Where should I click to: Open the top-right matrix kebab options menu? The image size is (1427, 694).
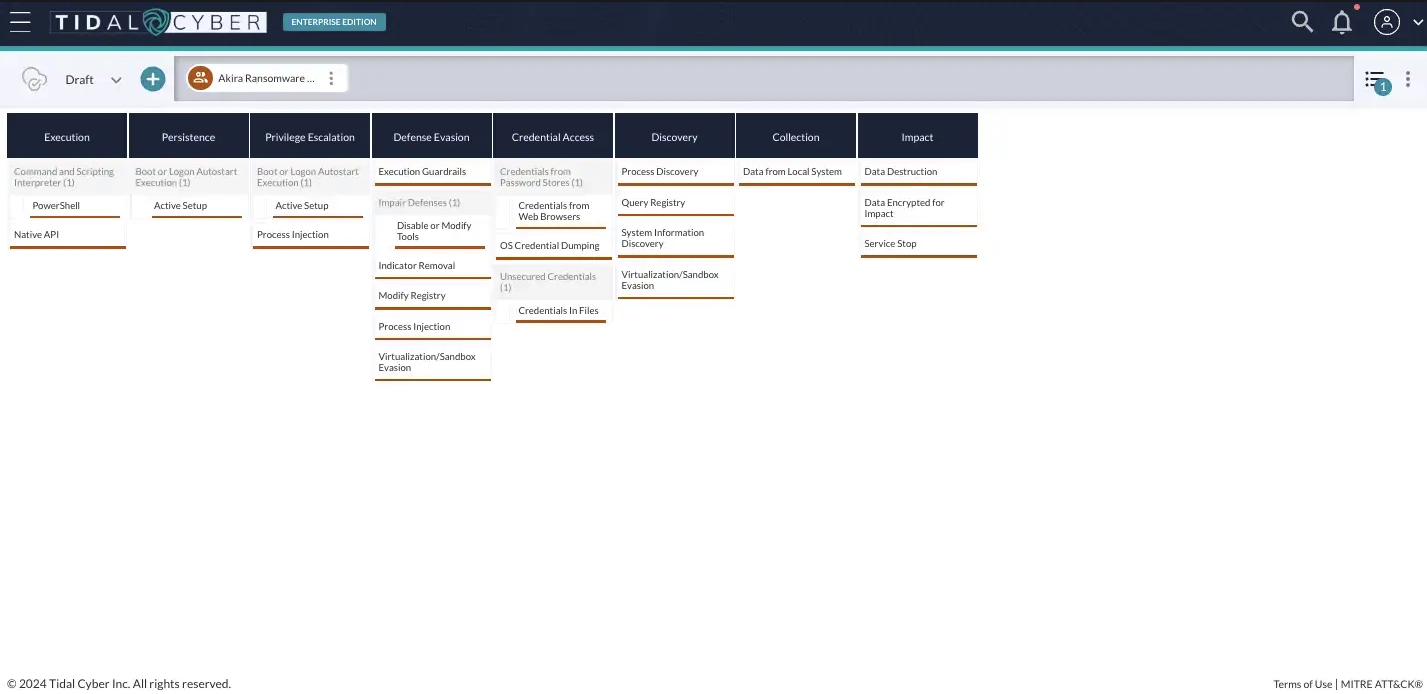1408,79
